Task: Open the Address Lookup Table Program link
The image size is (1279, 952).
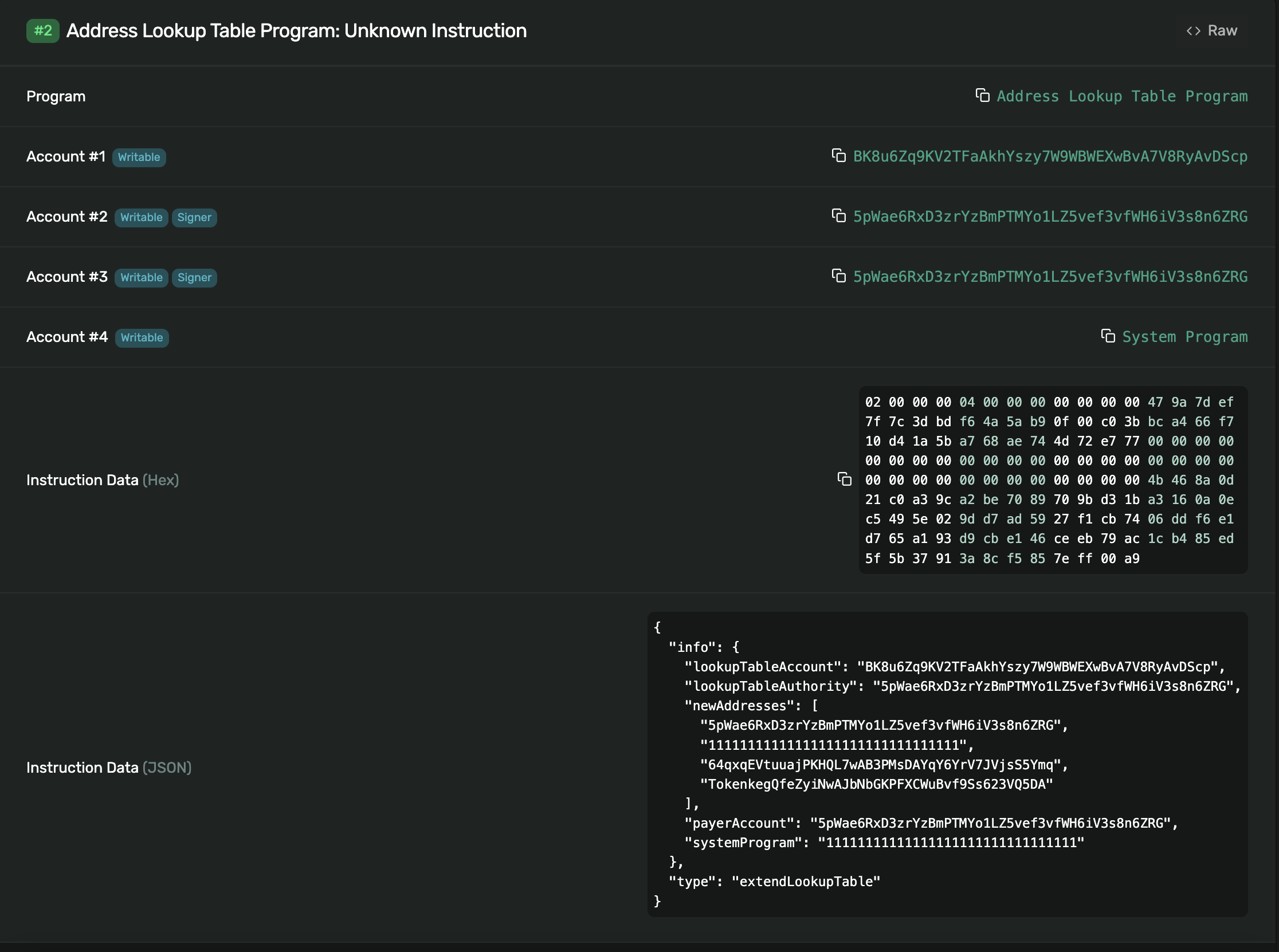Action: click(1121, 96)
